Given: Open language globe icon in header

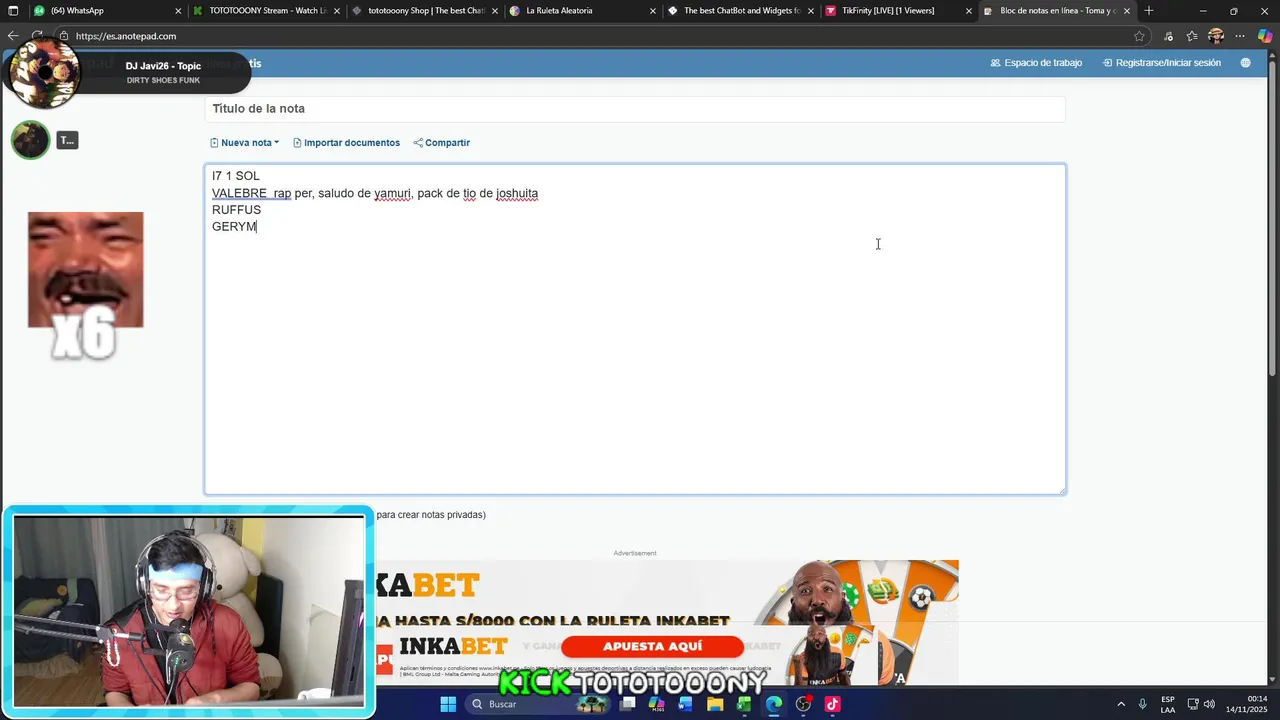Looking at the screenshot, I should click(1245, 63).
